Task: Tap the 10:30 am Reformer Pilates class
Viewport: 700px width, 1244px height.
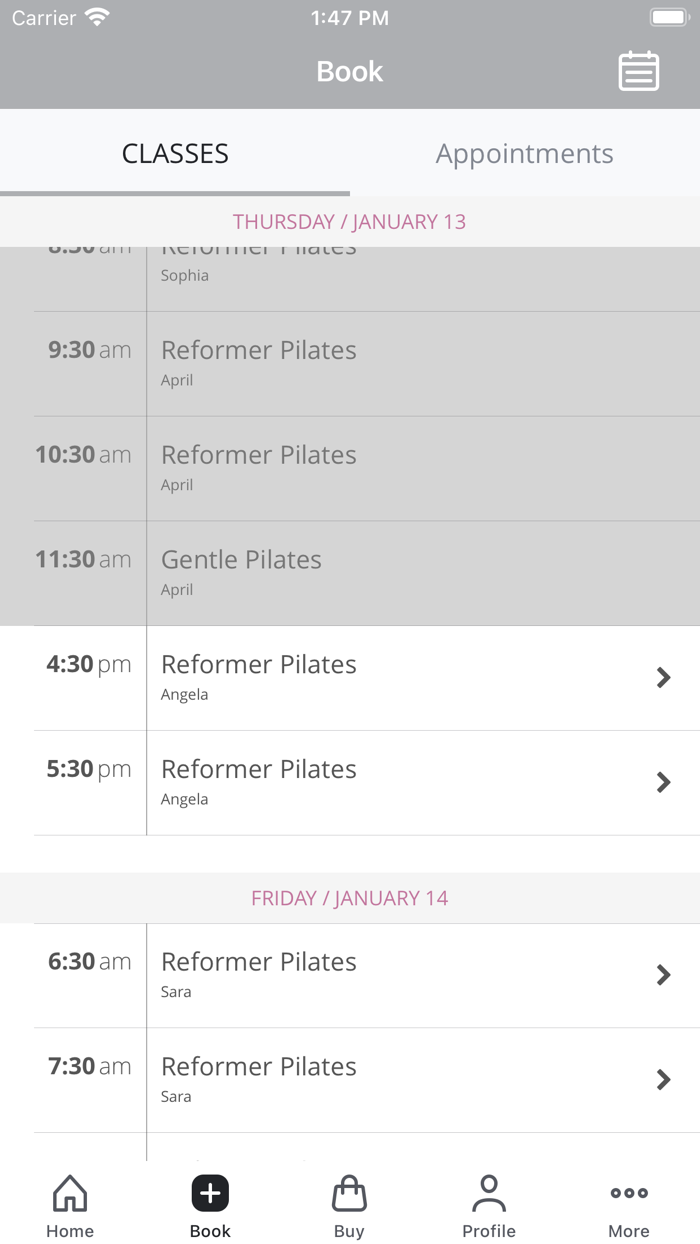Action: (x=350, y=467)
